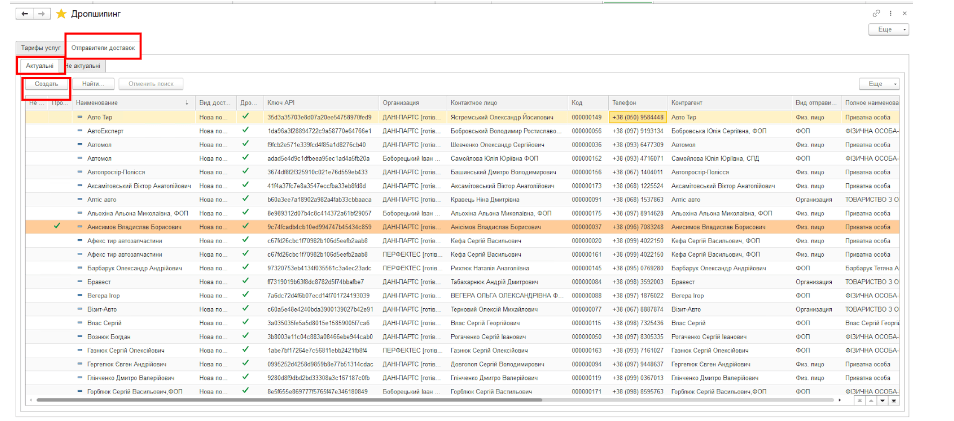The height and width of the screenshot is (421, 954).
Task: Toggle the green checkmark in Авто Тир row
Action: (x=245, y=117)
